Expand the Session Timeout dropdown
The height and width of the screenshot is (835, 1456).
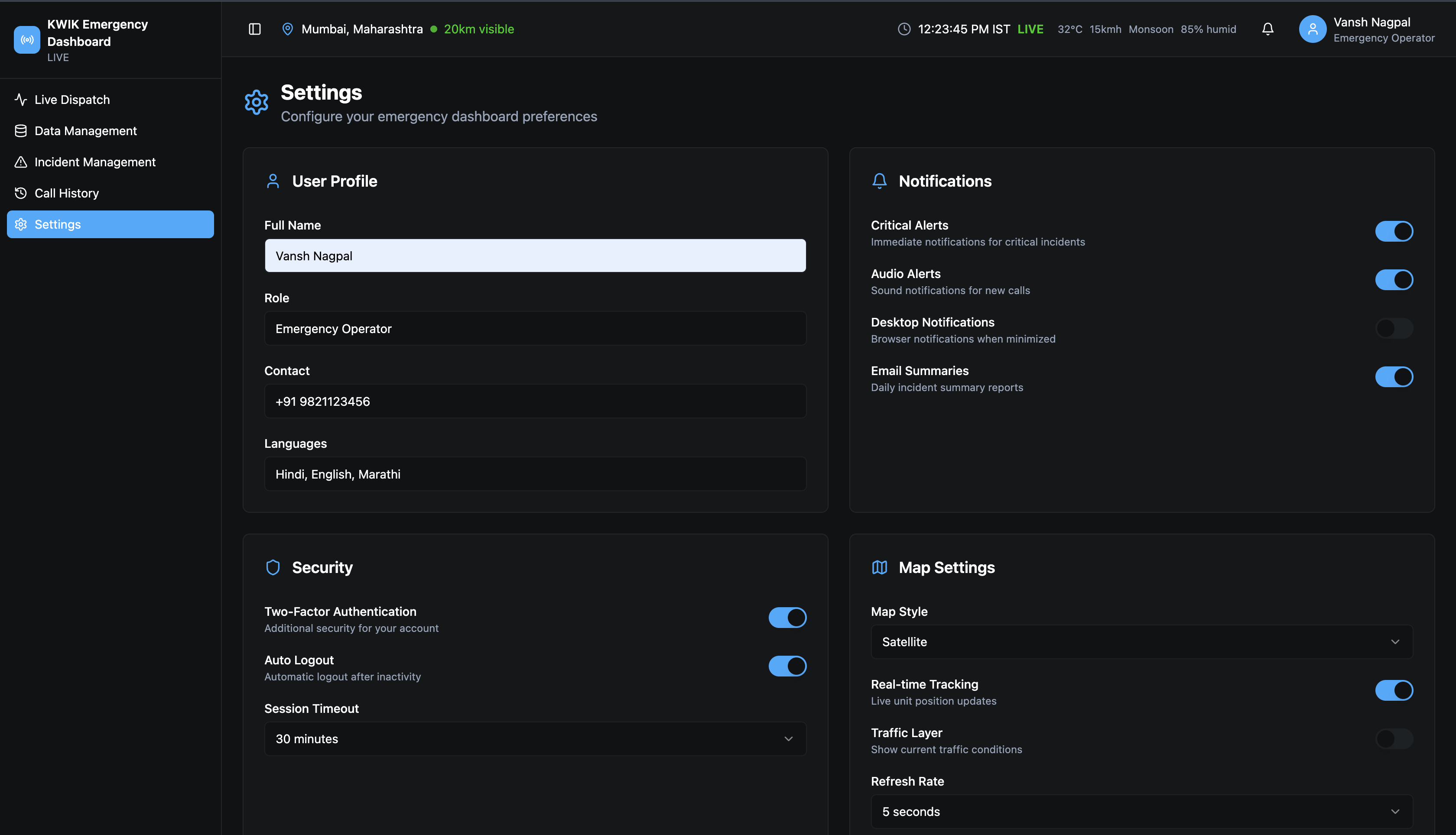click(x=535, y=739)
